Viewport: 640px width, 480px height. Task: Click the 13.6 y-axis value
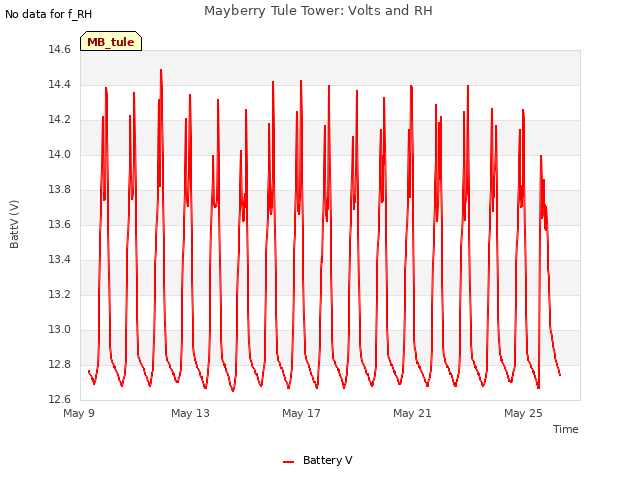coord(60,225)
